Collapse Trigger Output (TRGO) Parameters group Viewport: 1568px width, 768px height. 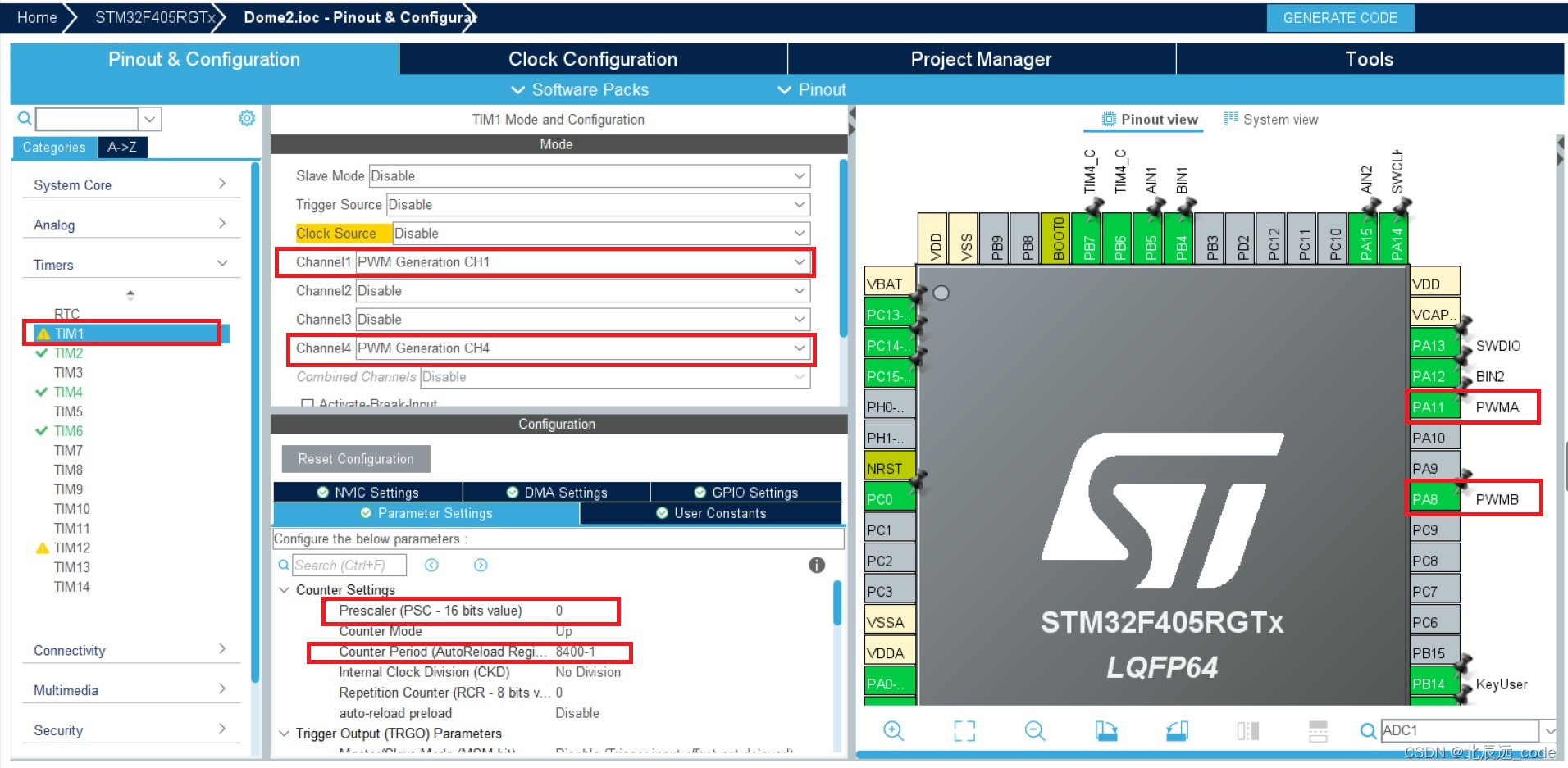[284, 733]
